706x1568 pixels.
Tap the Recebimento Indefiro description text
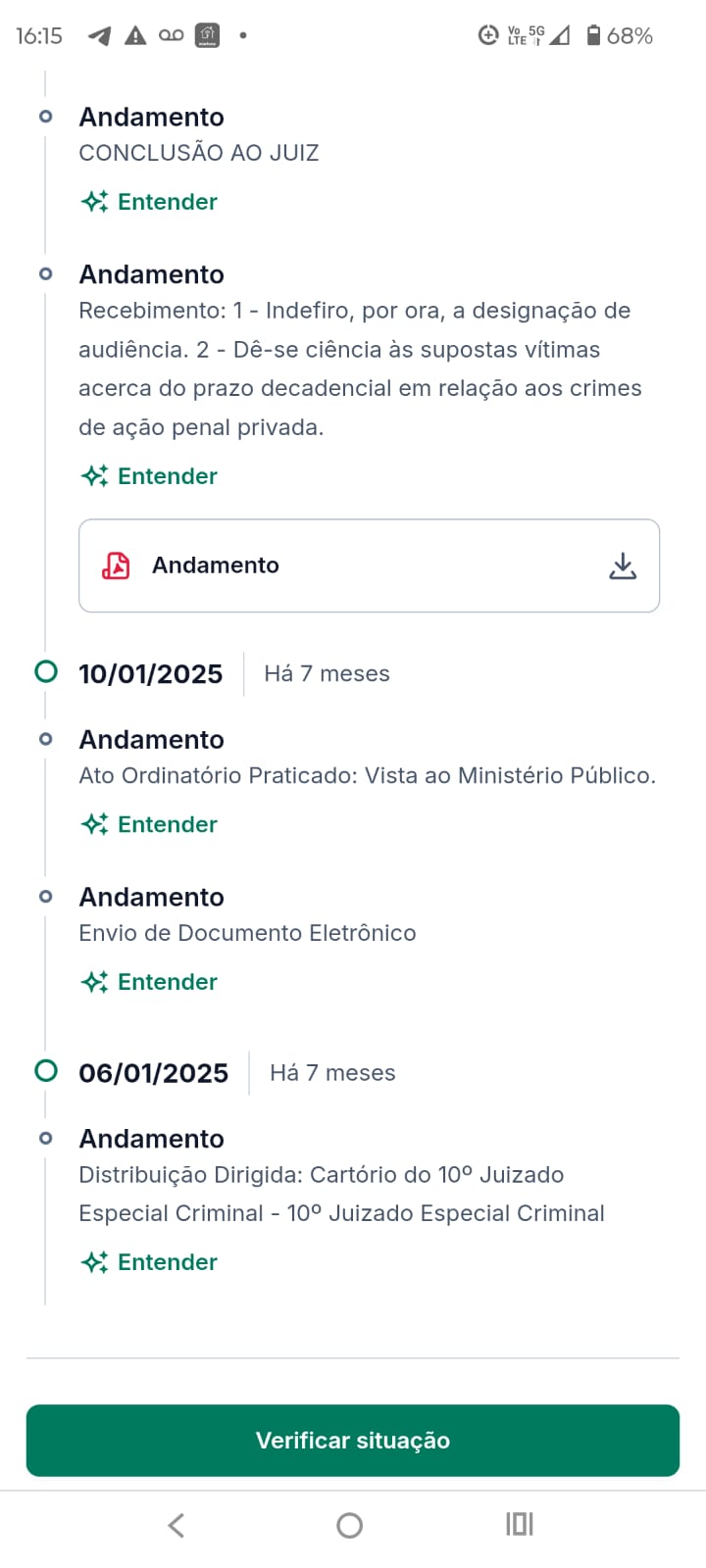tap(360, 368)
